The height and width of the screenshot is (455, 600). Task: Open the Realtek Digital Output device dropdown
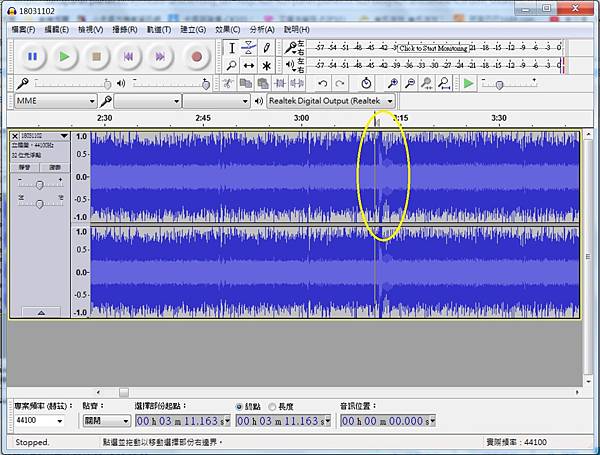click(390, 101)
